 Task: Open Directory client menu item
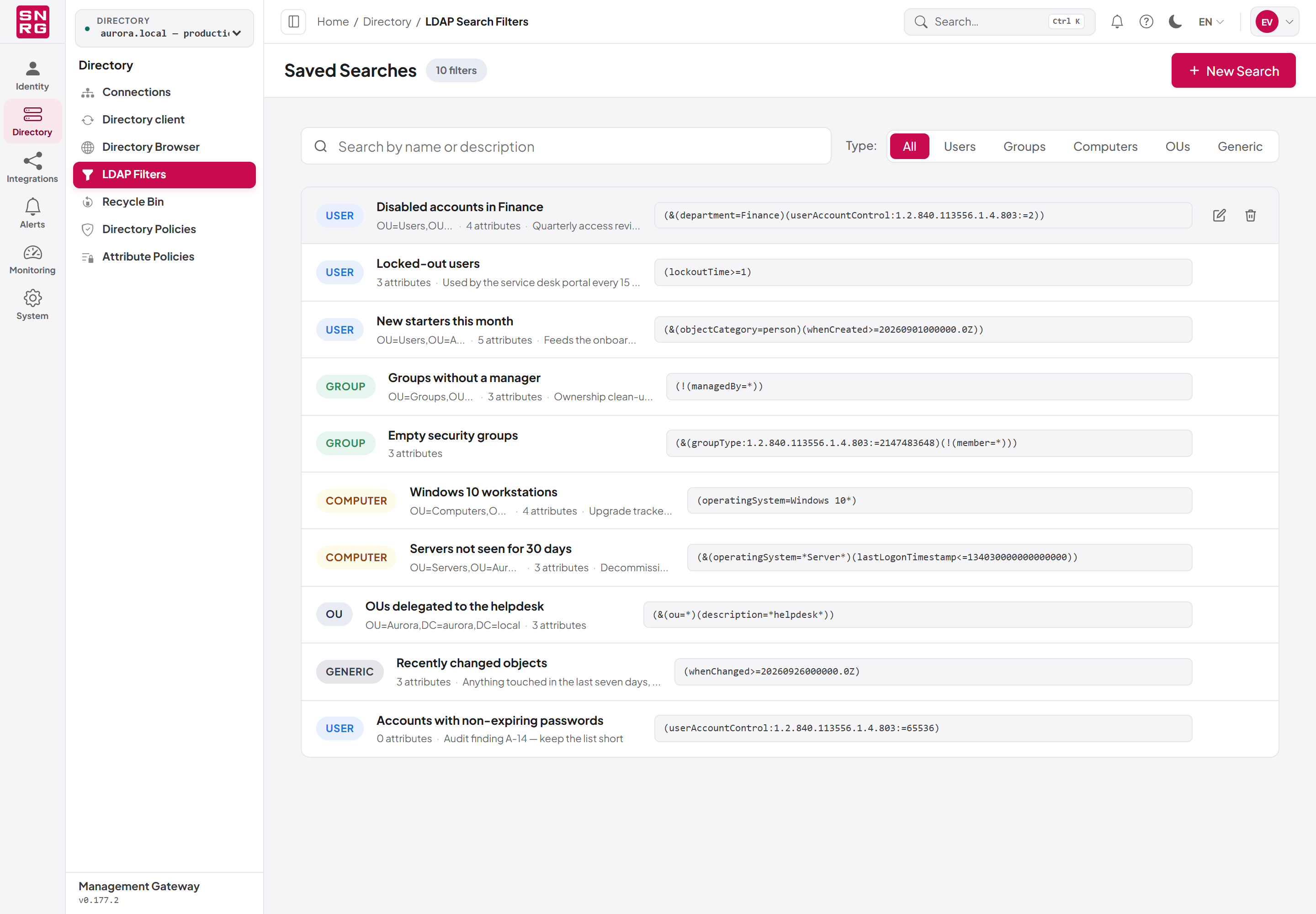coord(164,120)
